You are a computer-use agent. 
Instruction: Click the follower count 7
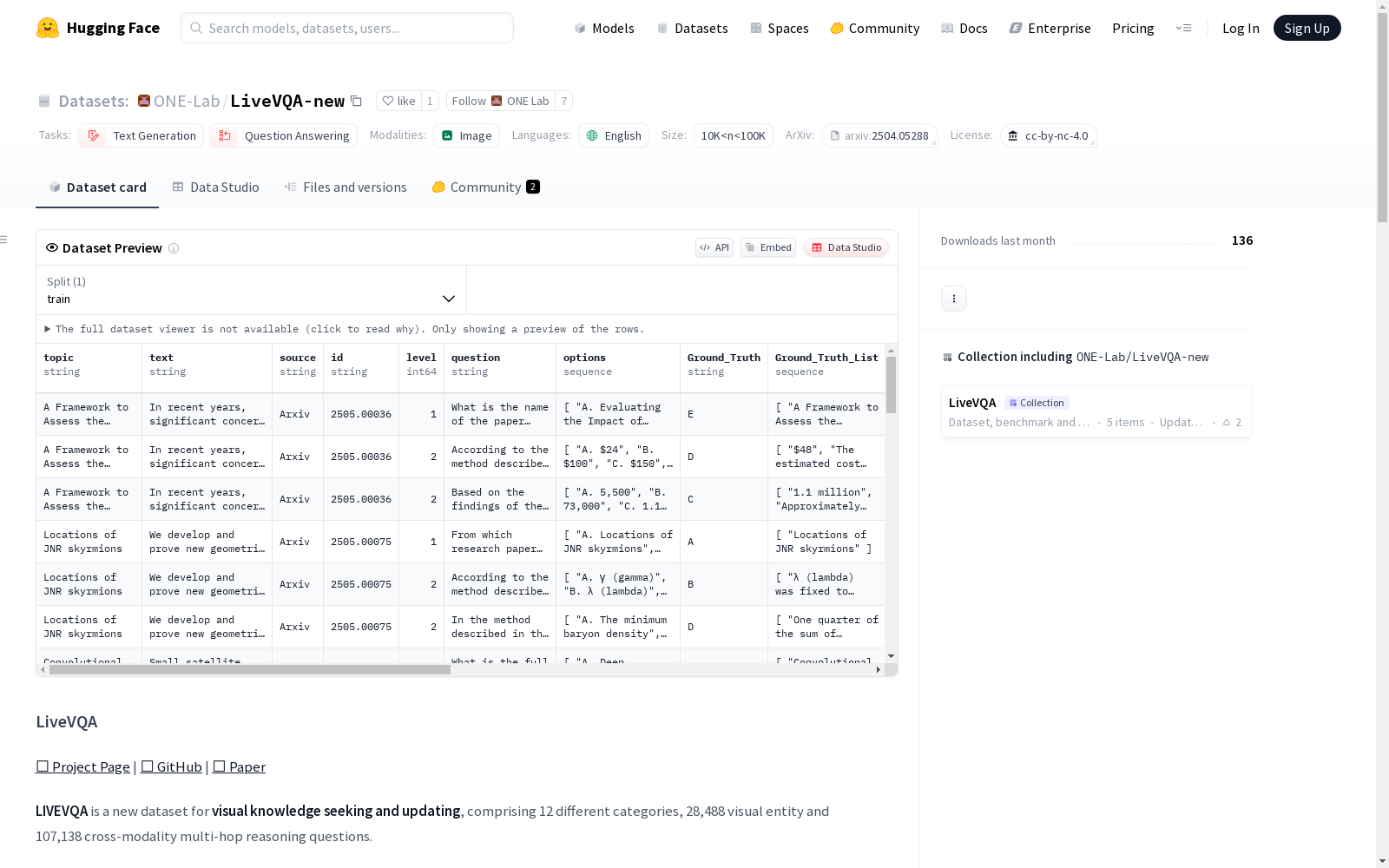click(564, 101)
